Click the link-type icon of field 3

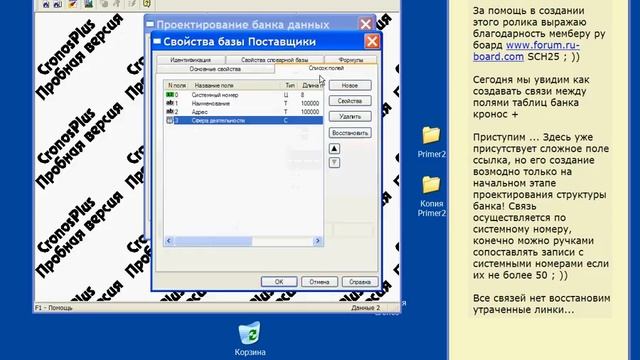170,120
